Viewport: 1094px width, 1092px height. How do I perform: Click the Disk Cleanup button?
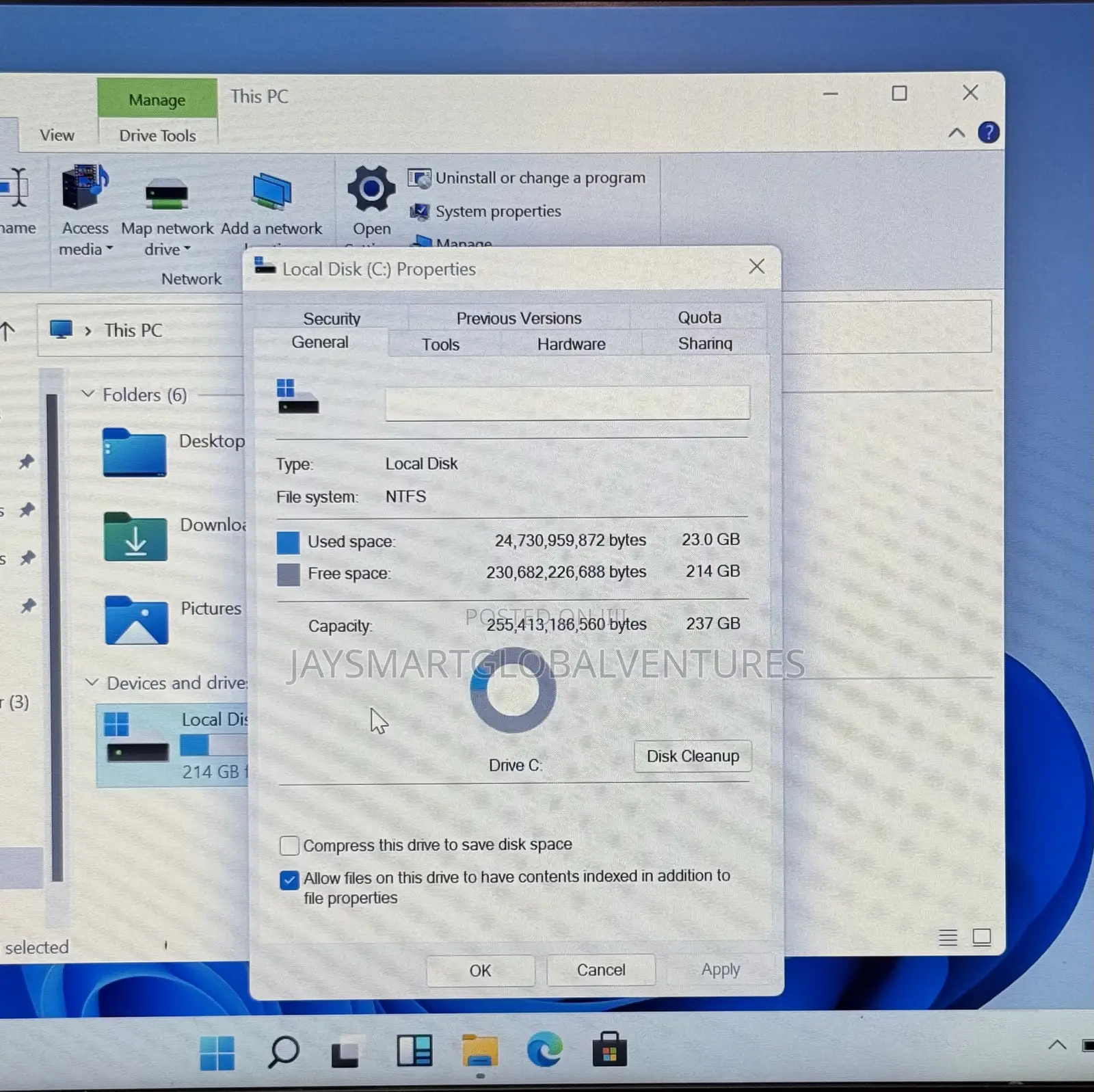tap(693, 756)
